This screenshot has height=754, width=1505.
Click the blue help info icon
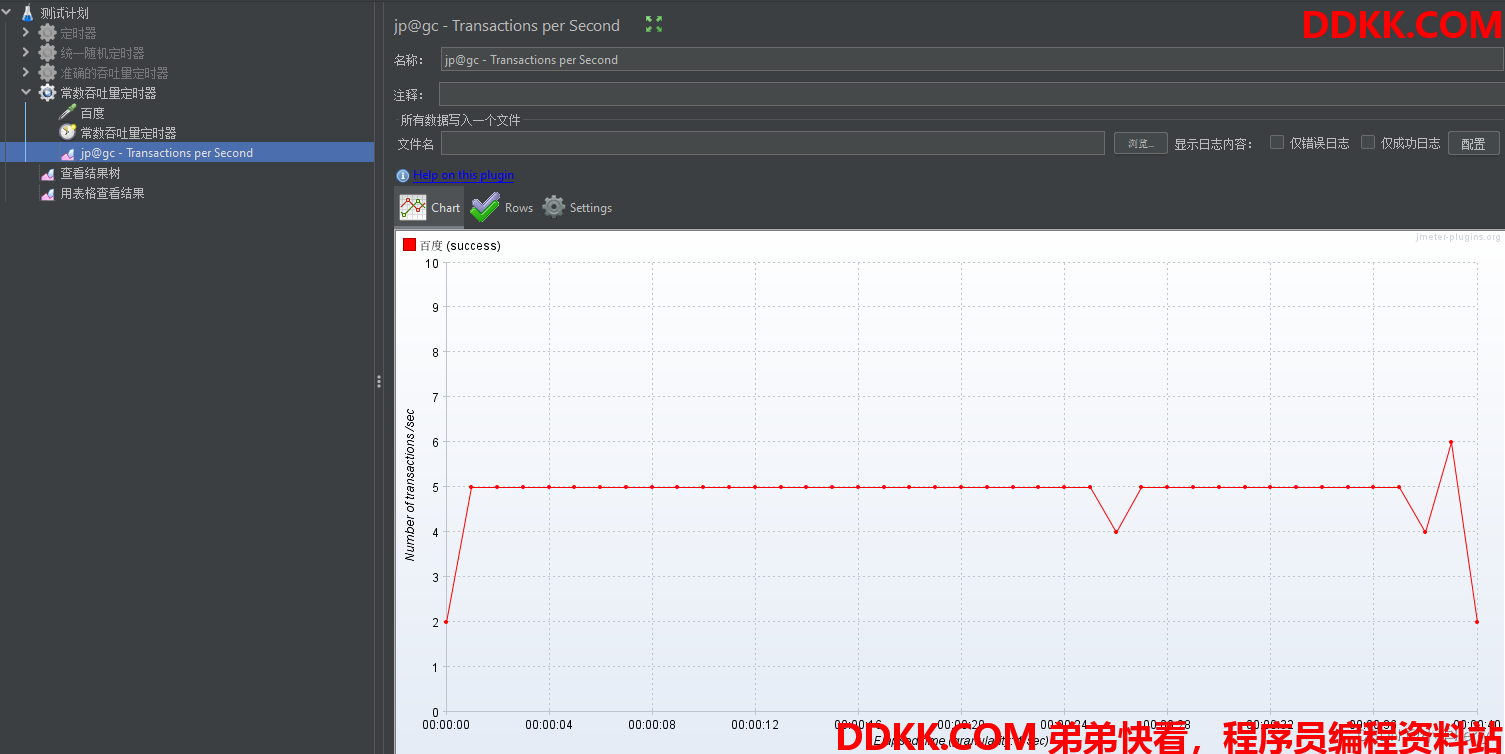pos(403,175)
